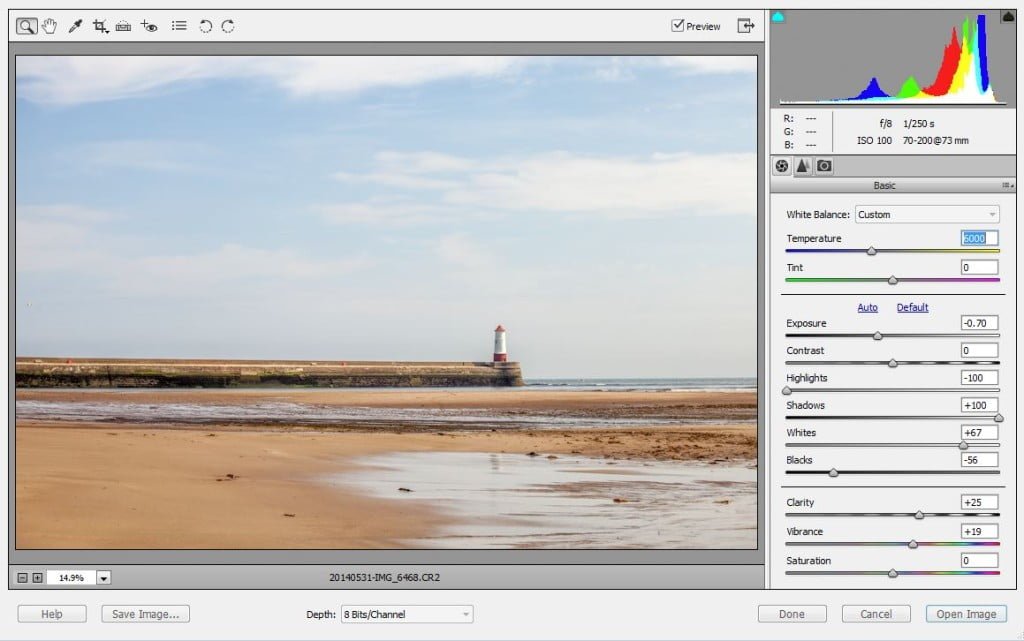Uncheck the Preview checkbox

tap(678, 25)
